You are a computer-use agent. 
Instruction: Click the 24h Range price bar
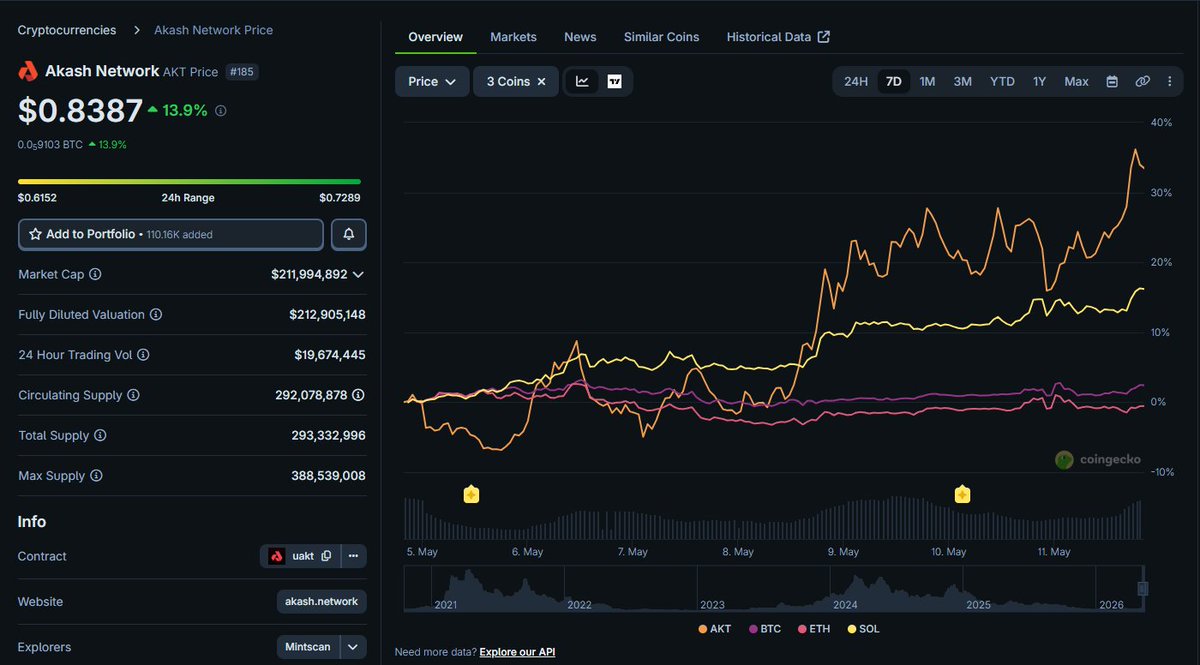(189, 181)
